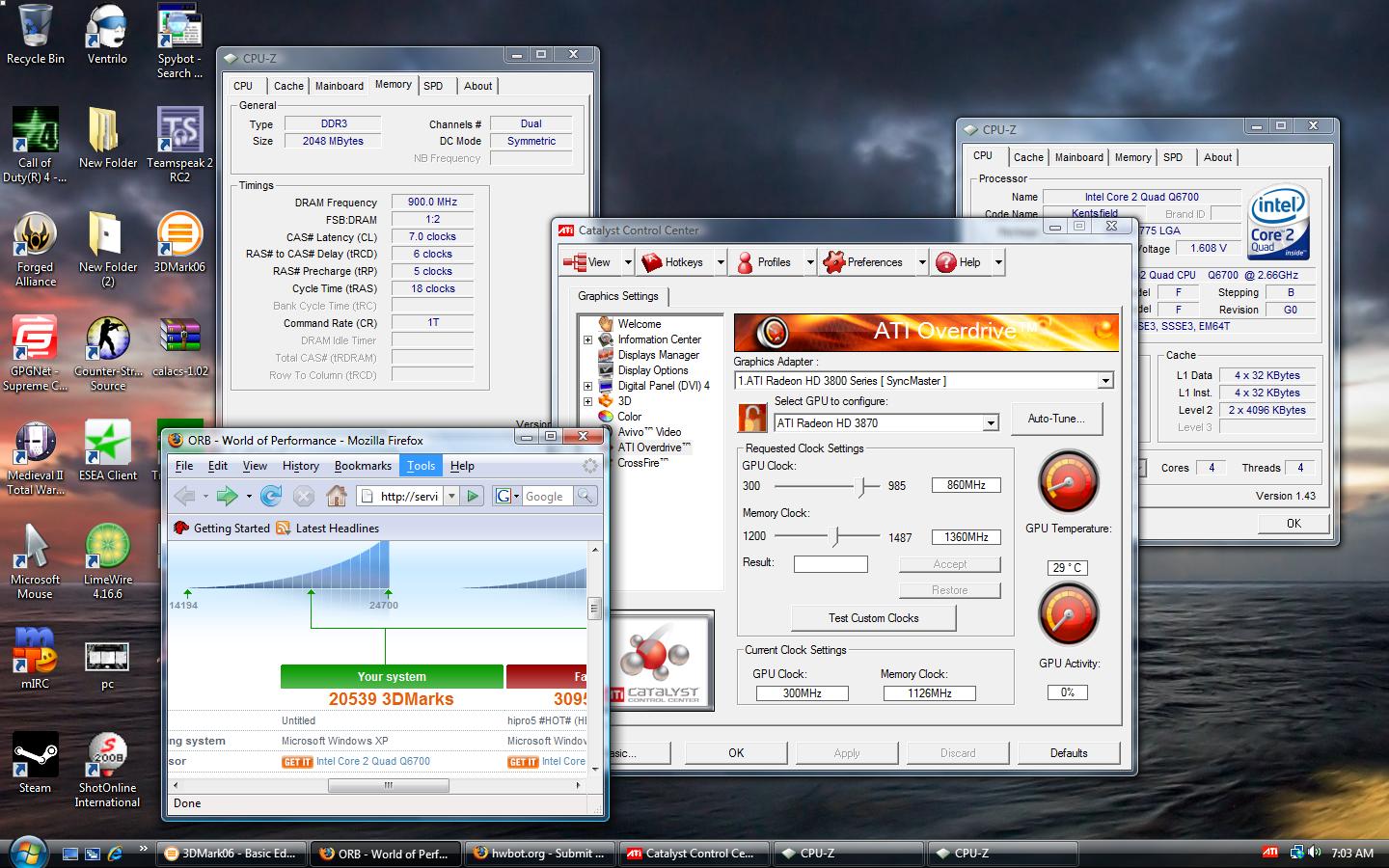The image size is (1389, 868).
Task: Select ATI Overdrive in the tree
Action: pyautogui.click(x=654, y=448)
